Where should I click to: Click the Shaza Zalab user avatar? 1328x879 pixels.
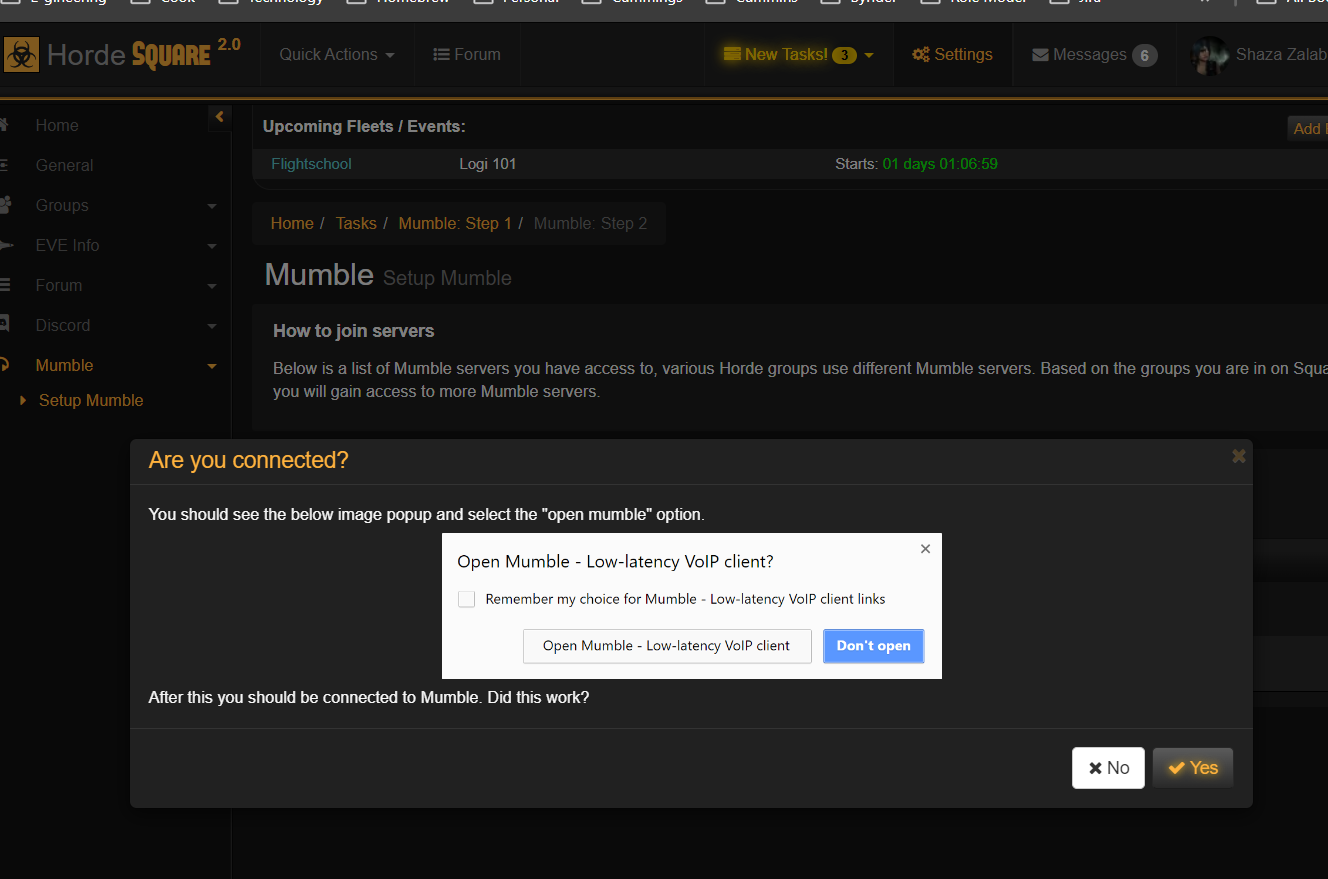click(1209, 55)
